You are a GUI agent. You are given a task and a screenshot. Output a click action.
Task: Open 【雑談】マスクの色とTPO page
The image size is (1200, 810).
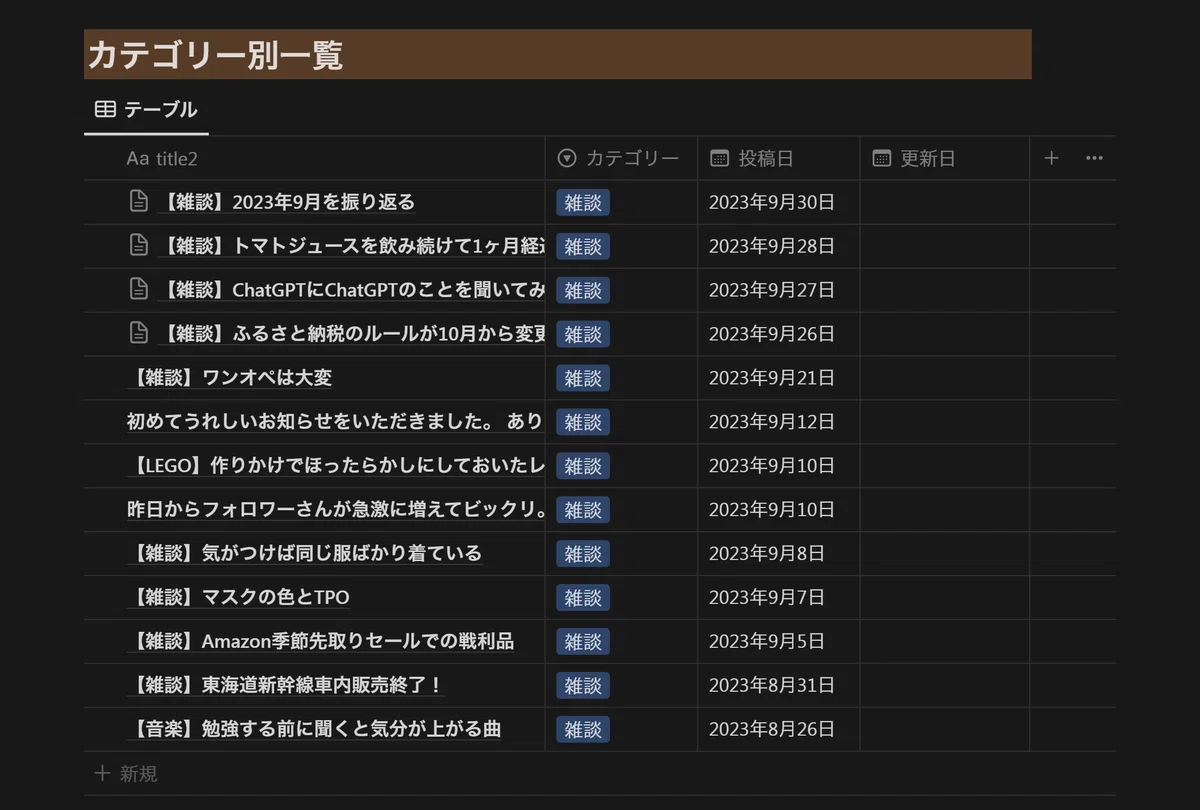(x=238, y=598)
